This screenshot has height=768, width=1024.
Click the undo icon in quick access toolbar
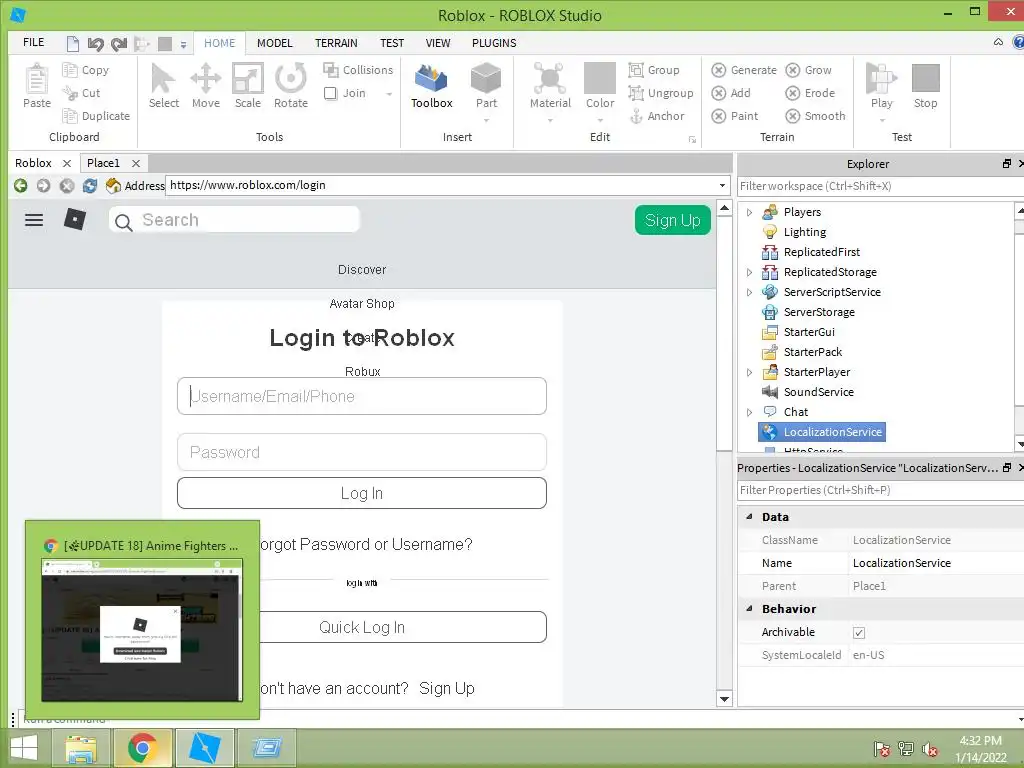(x=95, y=44)
